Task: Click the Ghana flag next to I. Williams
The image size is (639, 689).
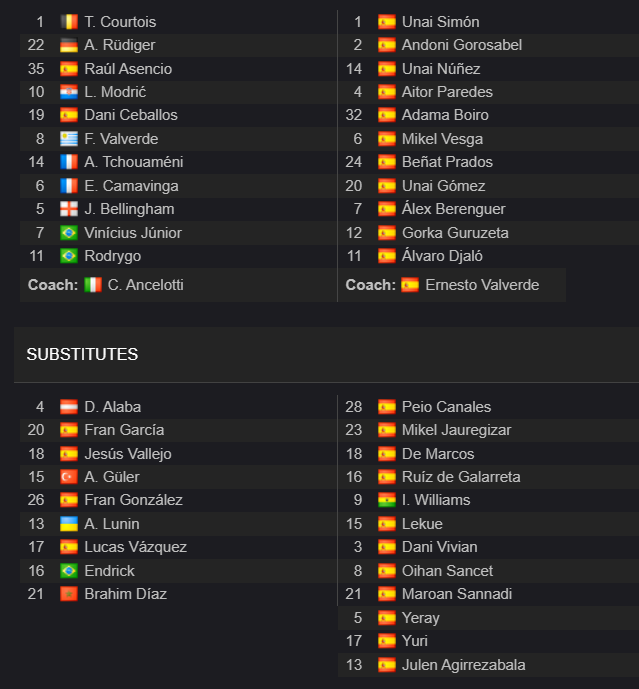Action: point(387,500)
